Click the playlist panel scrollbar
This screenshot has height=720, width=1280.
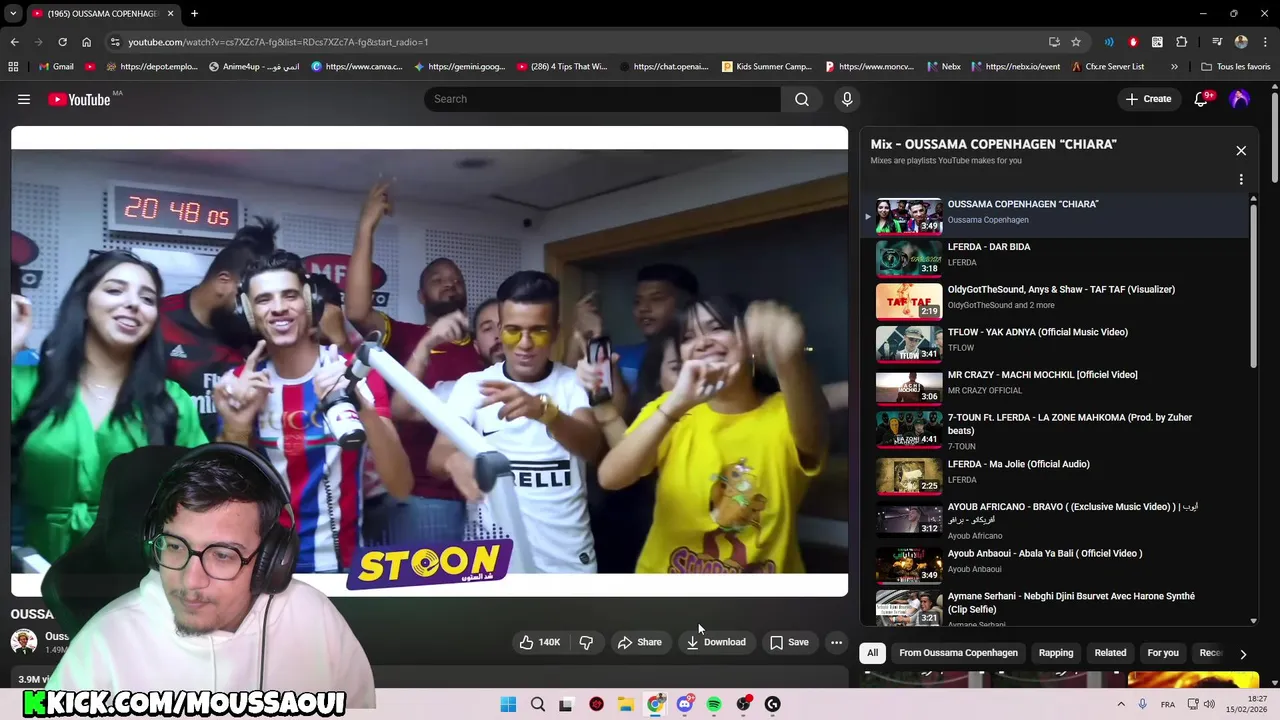click(x=1254, y=285)
